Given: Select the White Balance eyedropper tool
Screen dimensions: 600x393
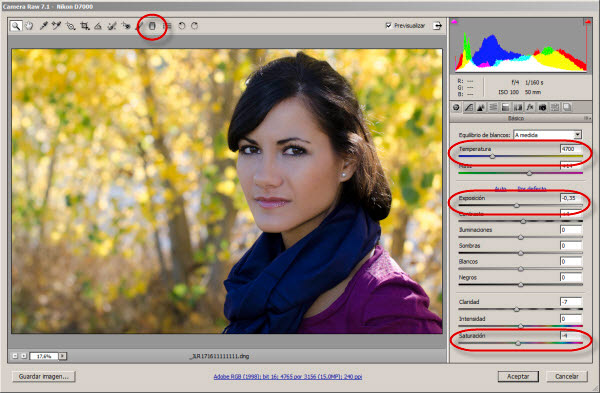Looking at the screenshot, I should [x=44, y=26].
